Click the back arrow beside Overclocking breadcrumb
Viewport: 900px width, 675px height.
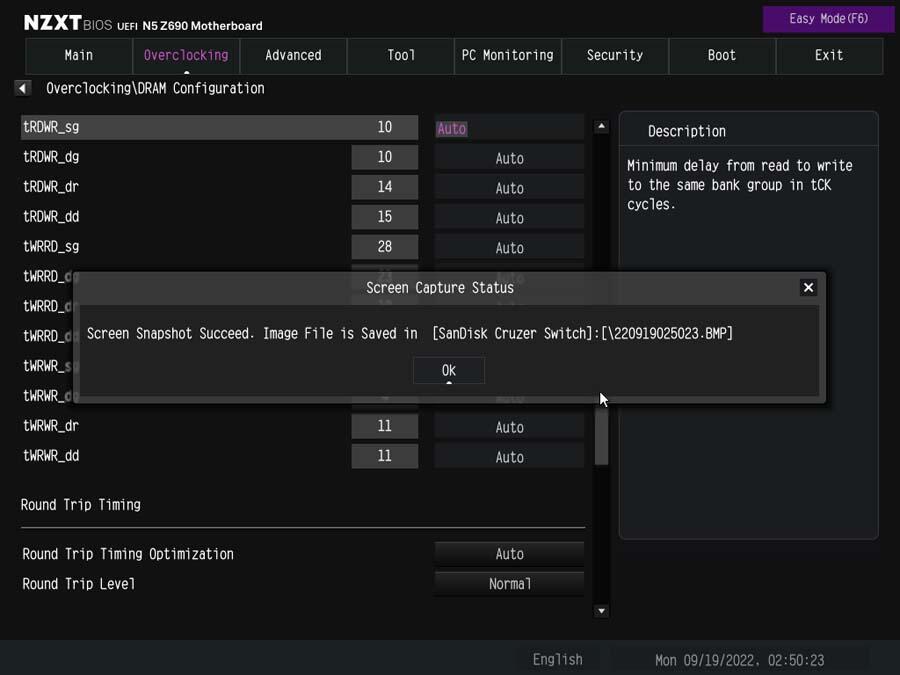pos(23,88)
